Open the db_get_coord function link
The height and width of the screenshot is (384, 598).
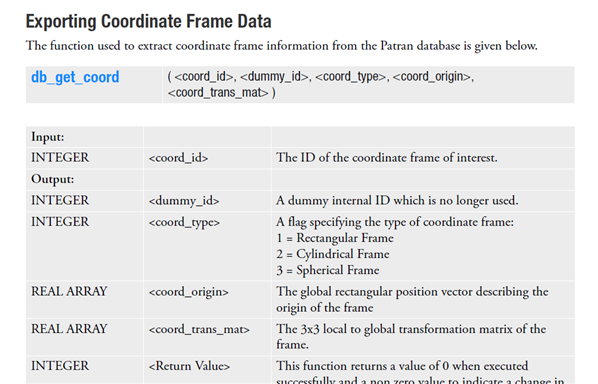(x=75, y=77)
